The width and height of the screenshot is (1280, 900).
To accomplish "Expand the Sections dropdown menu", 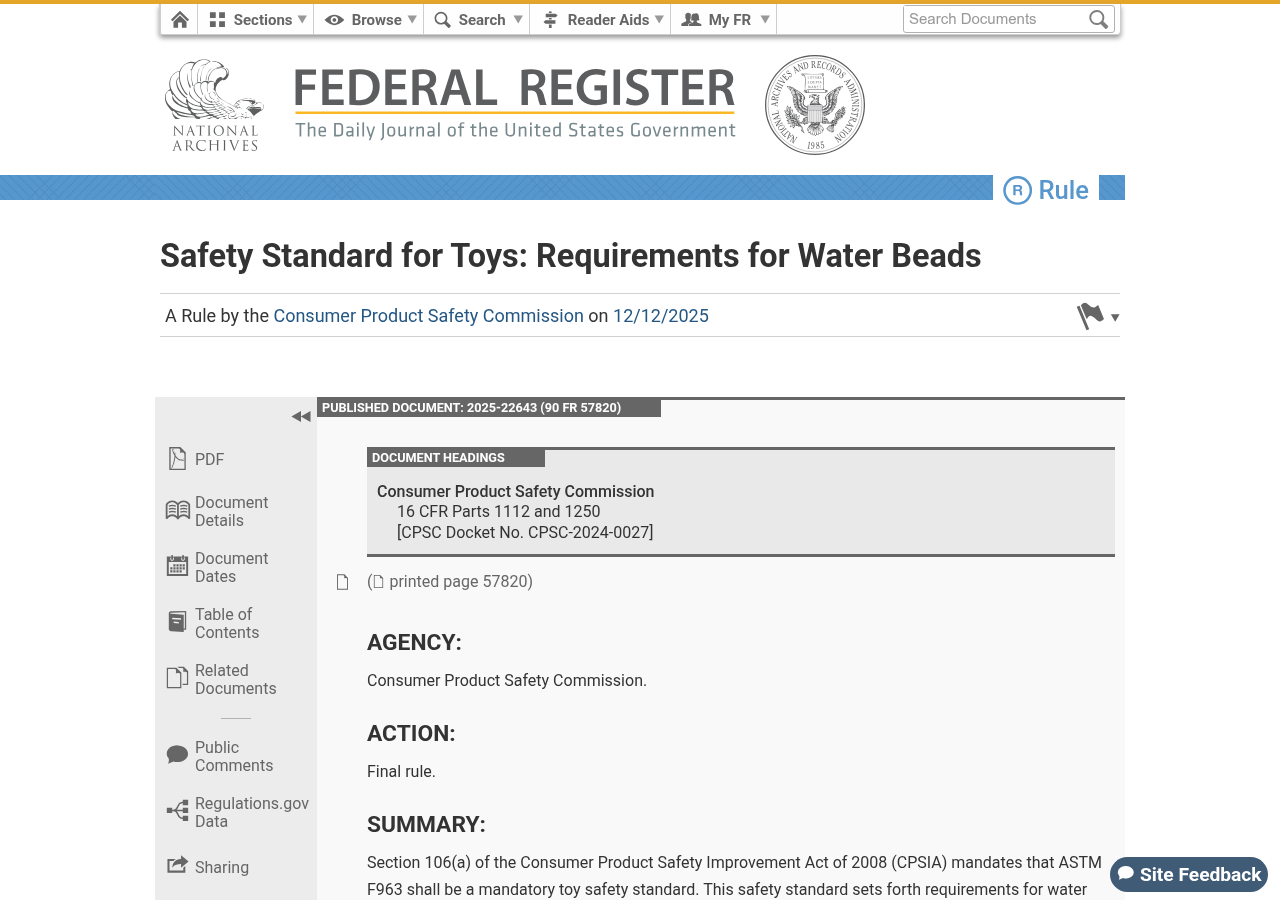I will pyautogui.click(x=258, y=20).
